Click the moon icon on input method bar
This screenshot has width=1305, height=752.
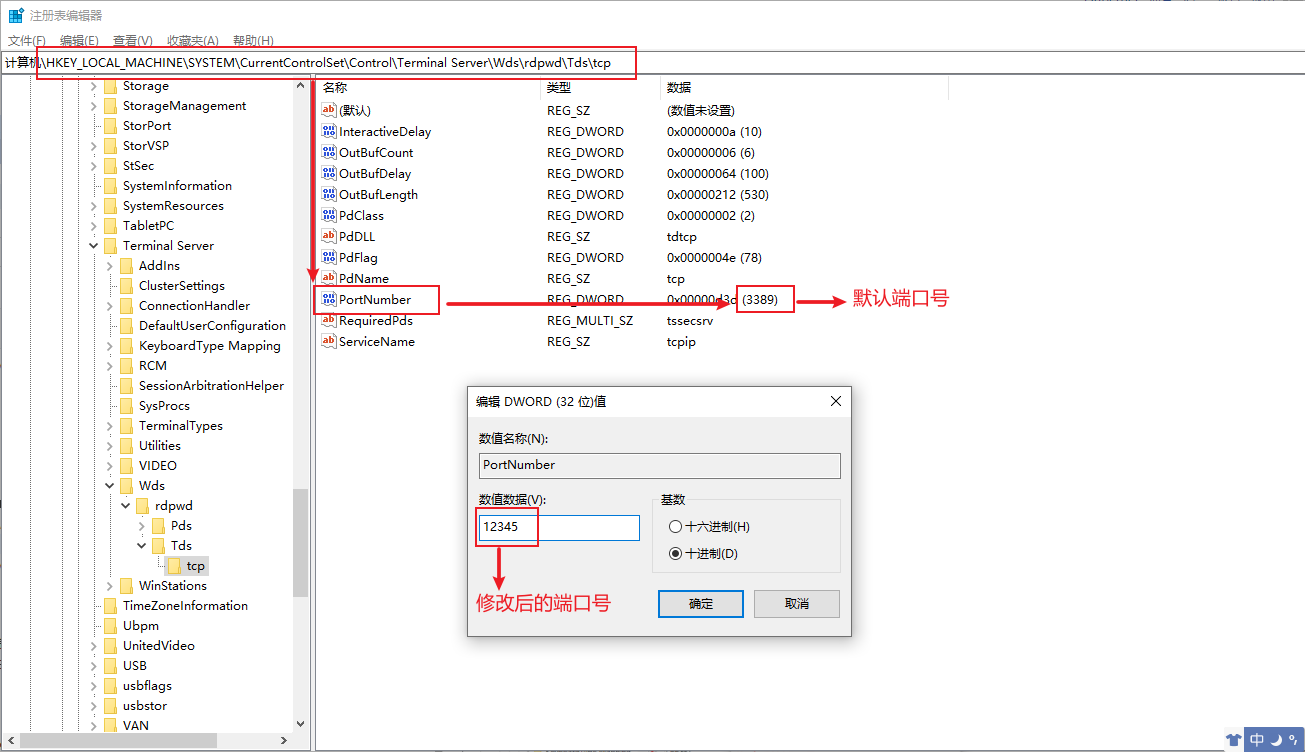(1276, 740)
